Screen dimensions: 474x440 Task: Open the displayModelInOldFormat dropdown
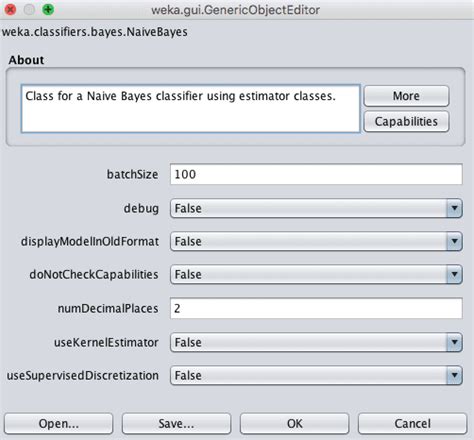[316, 241]
